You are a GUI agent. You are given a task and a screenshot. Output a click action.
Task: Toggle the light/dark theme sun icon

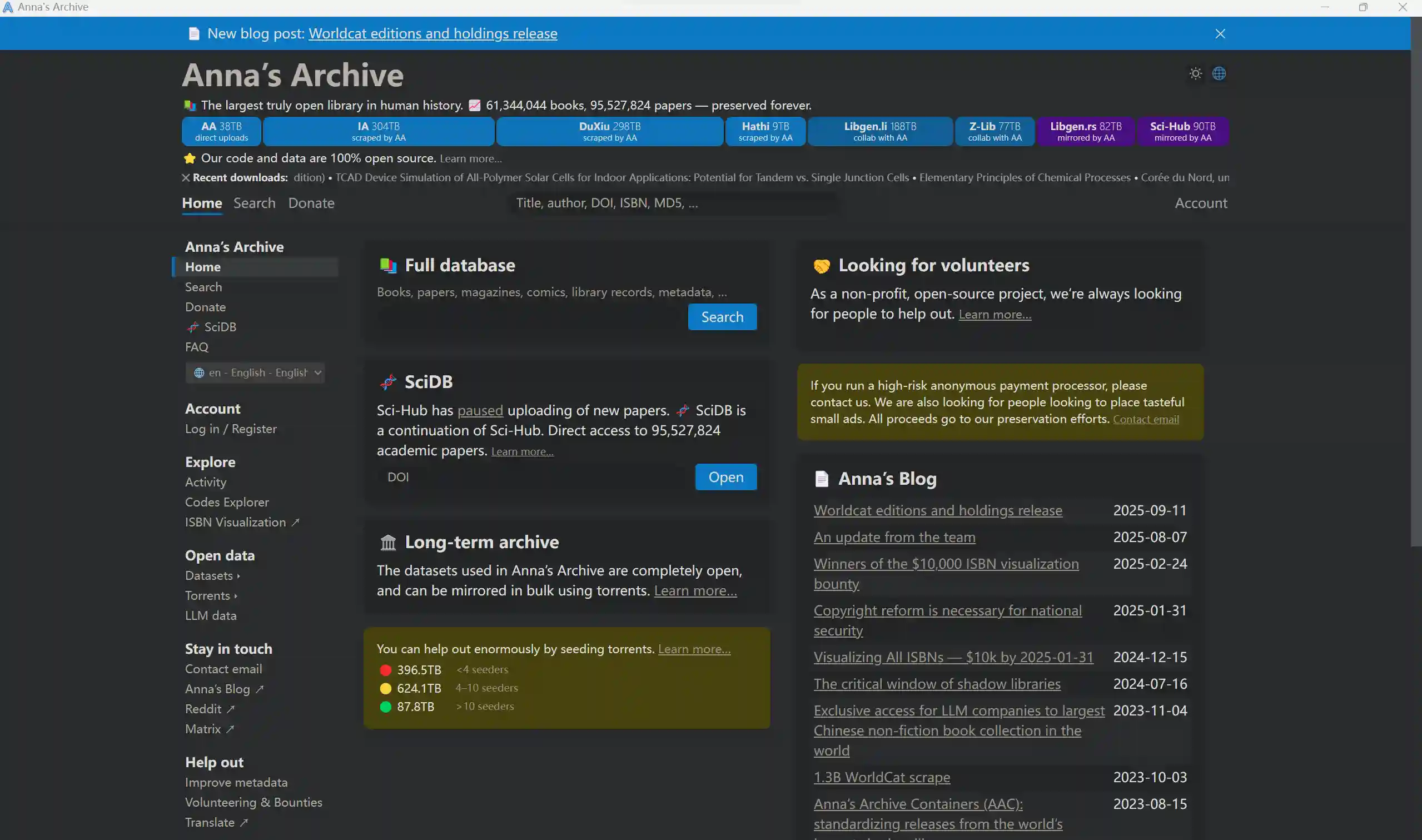click(1195, 73)
